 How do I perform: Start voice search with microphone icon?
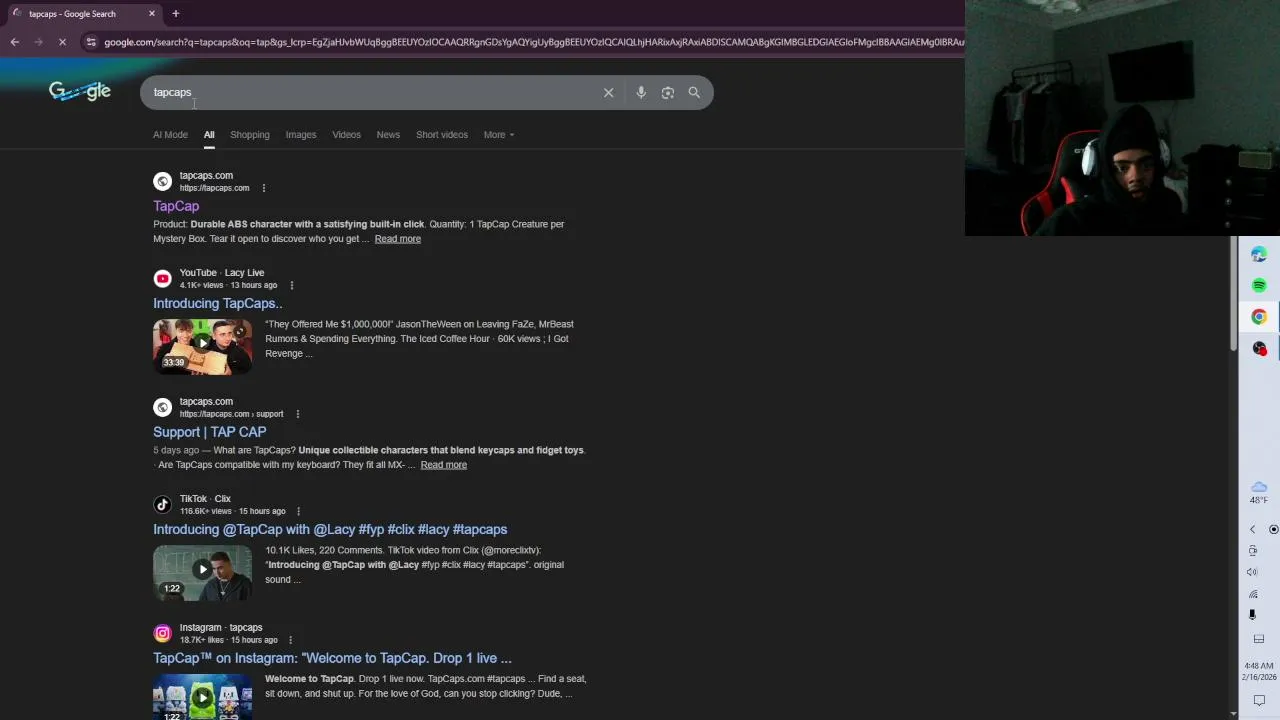coord(641,92)
